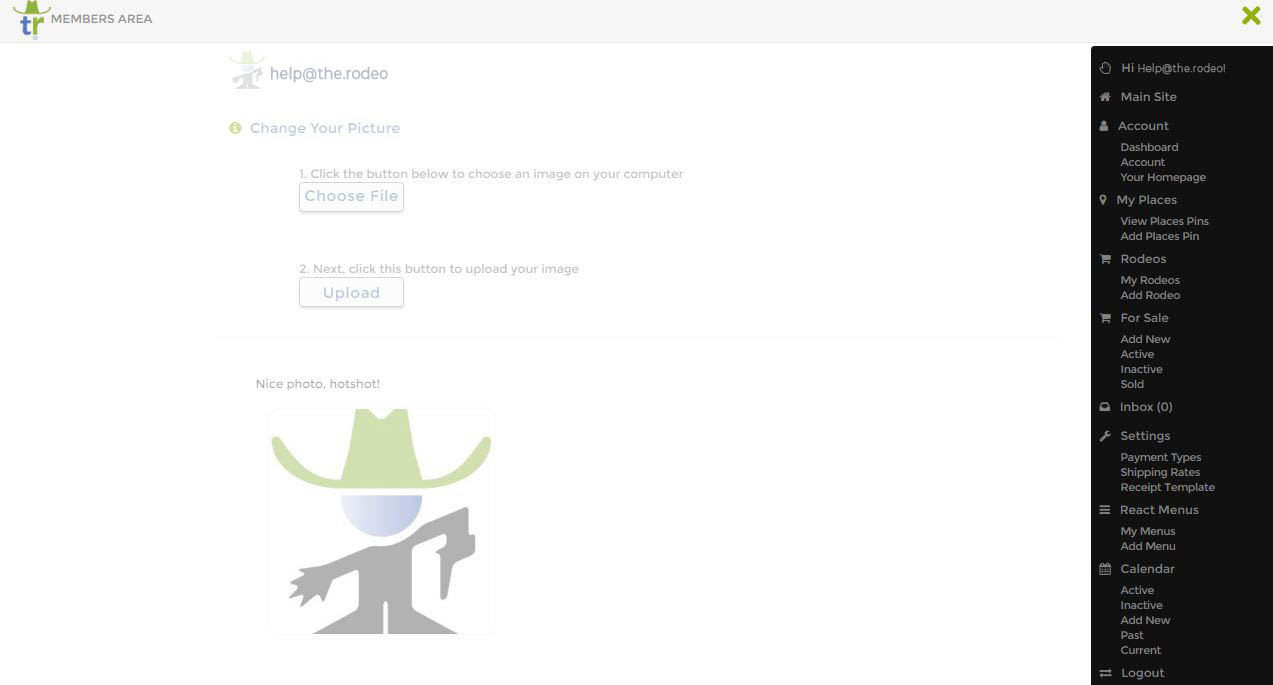
Task: Select Your Homepage in sidebar
Action: 1163,177
